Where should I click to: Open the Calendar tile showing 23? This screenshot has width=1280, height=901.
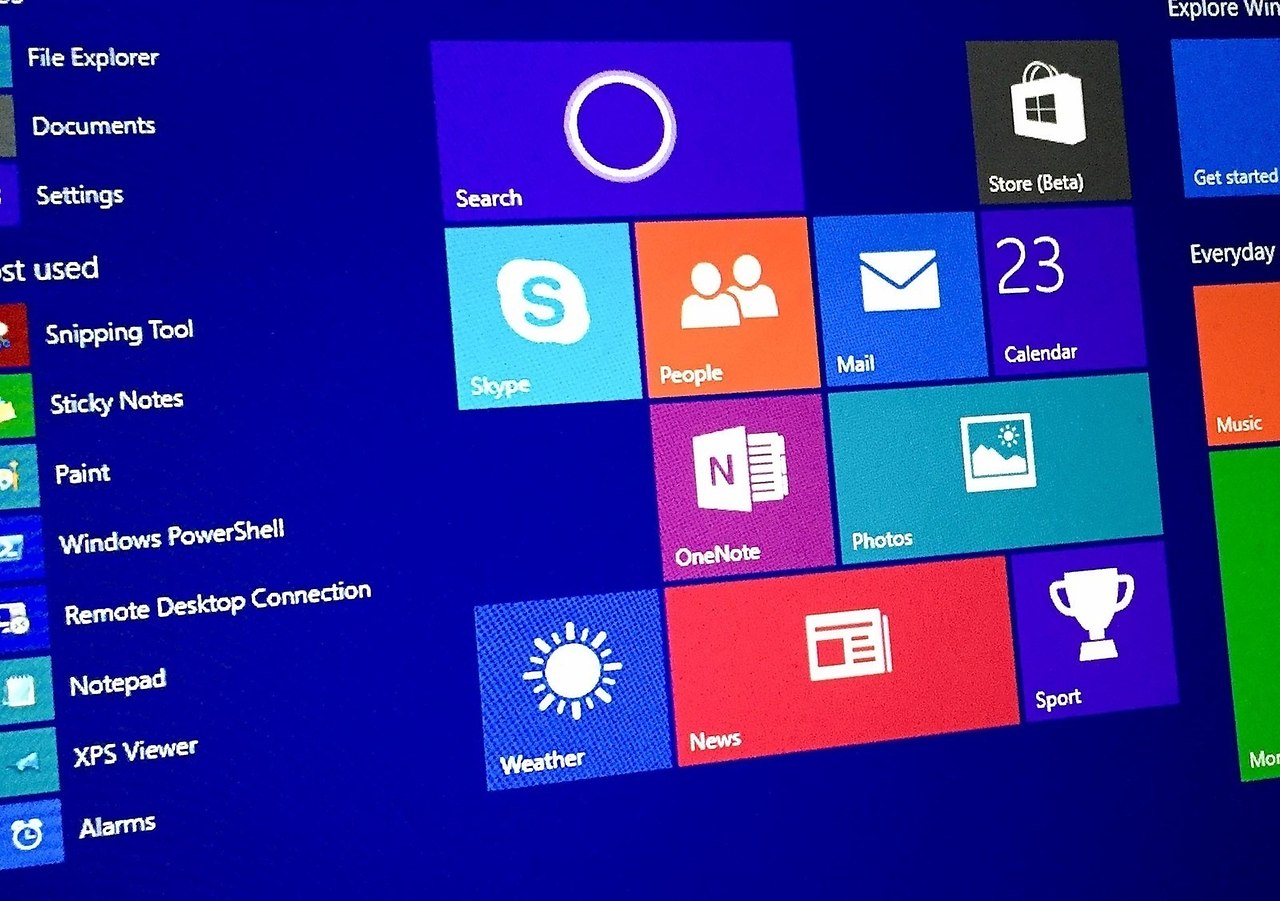pyautogui.click(x=1062, y=291)
